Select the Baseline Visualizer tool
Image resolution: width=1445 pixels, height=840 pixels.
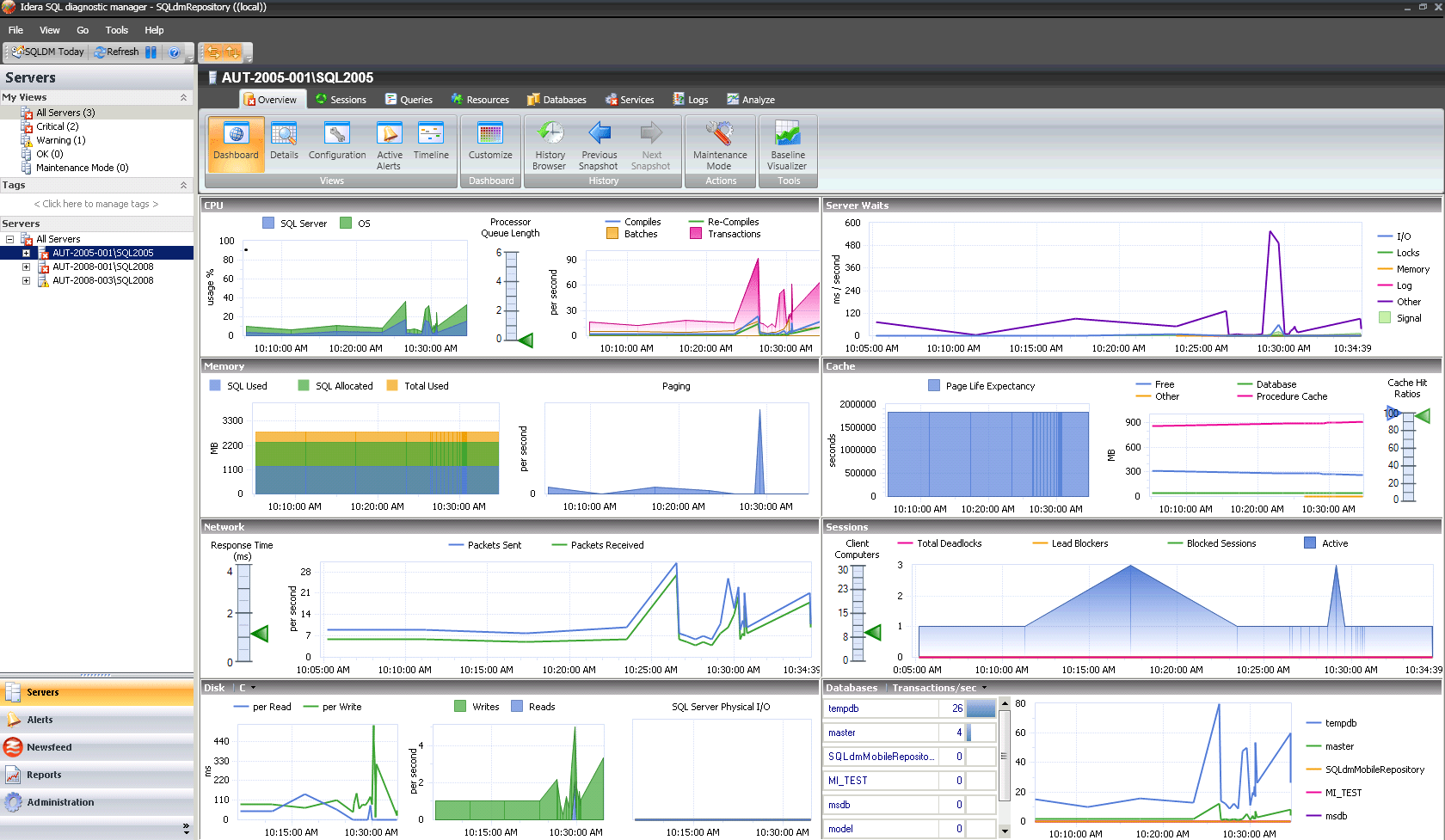click(787, 146)
